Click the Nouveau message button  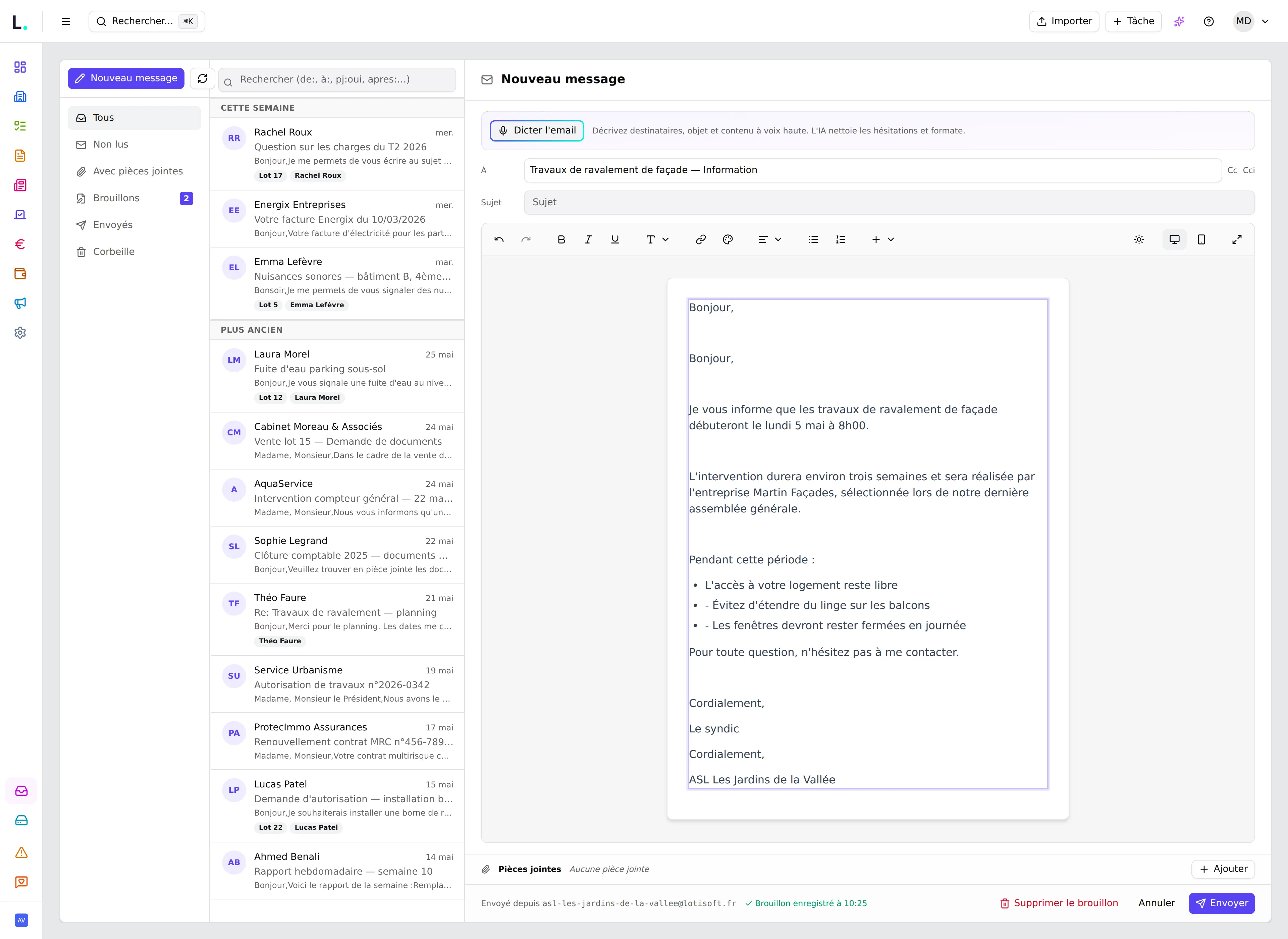(x=126, y=78)
